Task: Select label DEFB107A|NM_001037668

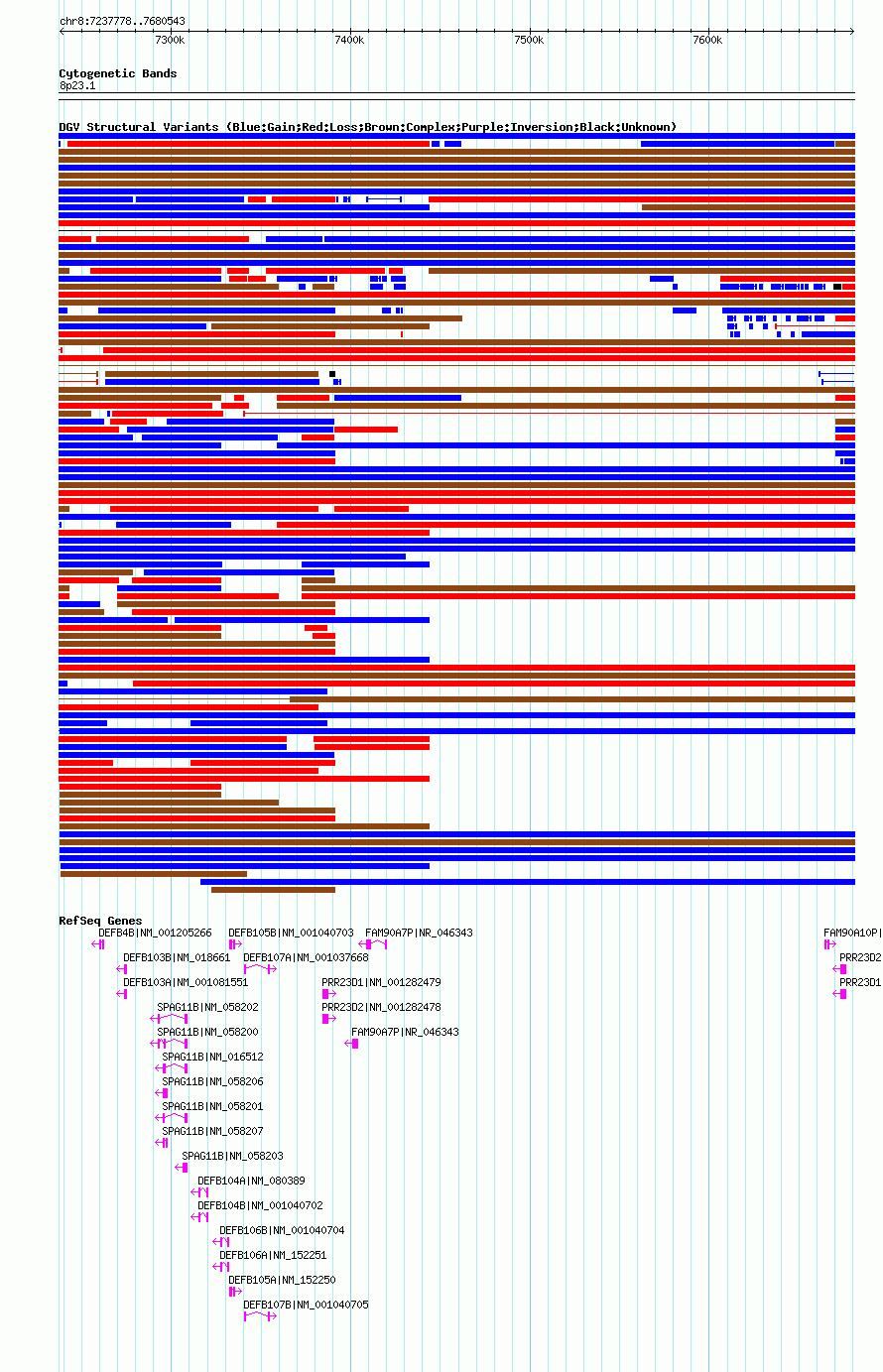Action: tap(306, 957)
